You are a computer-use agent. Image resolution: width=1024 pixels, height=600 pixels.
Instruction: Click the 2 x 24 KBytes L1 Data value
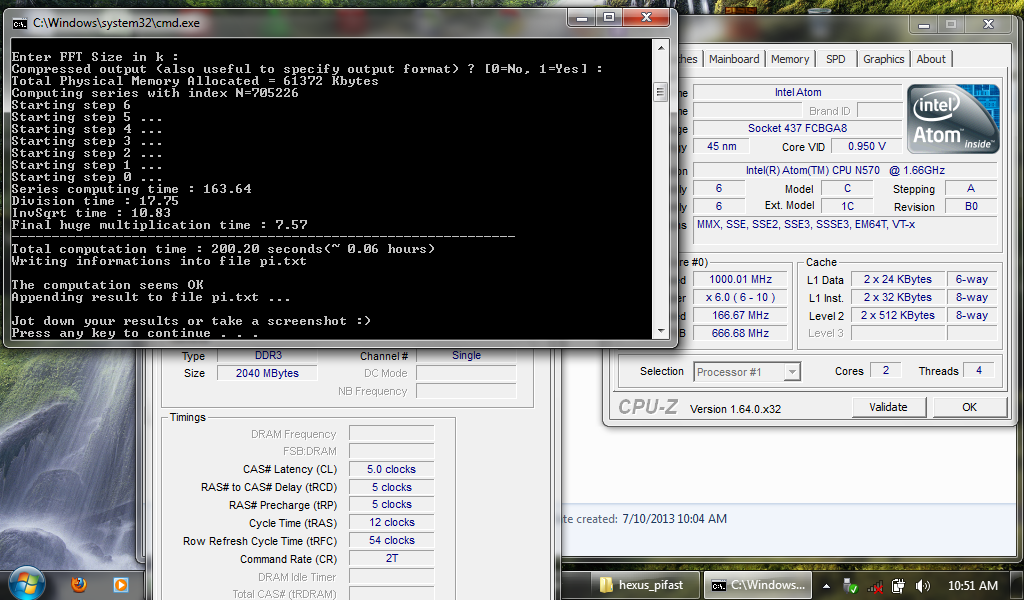897,279
